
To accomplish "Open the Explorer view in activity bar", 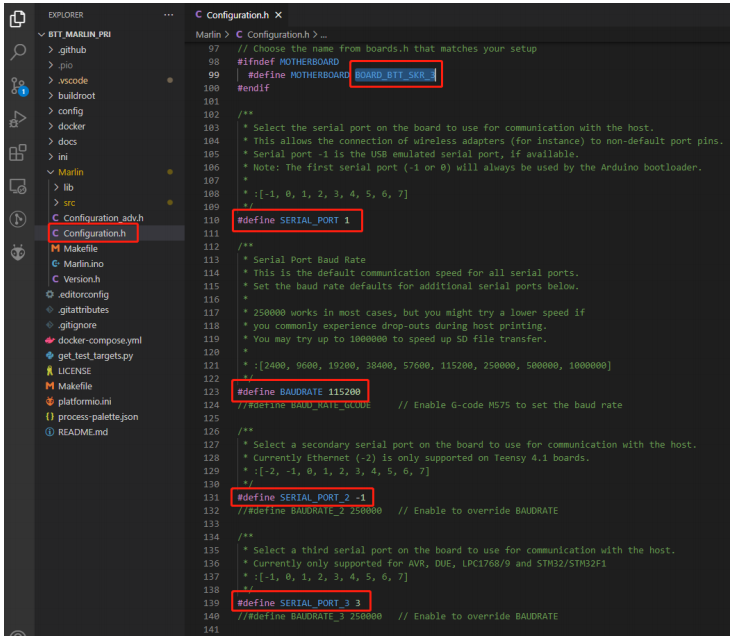I will point(17,18).
